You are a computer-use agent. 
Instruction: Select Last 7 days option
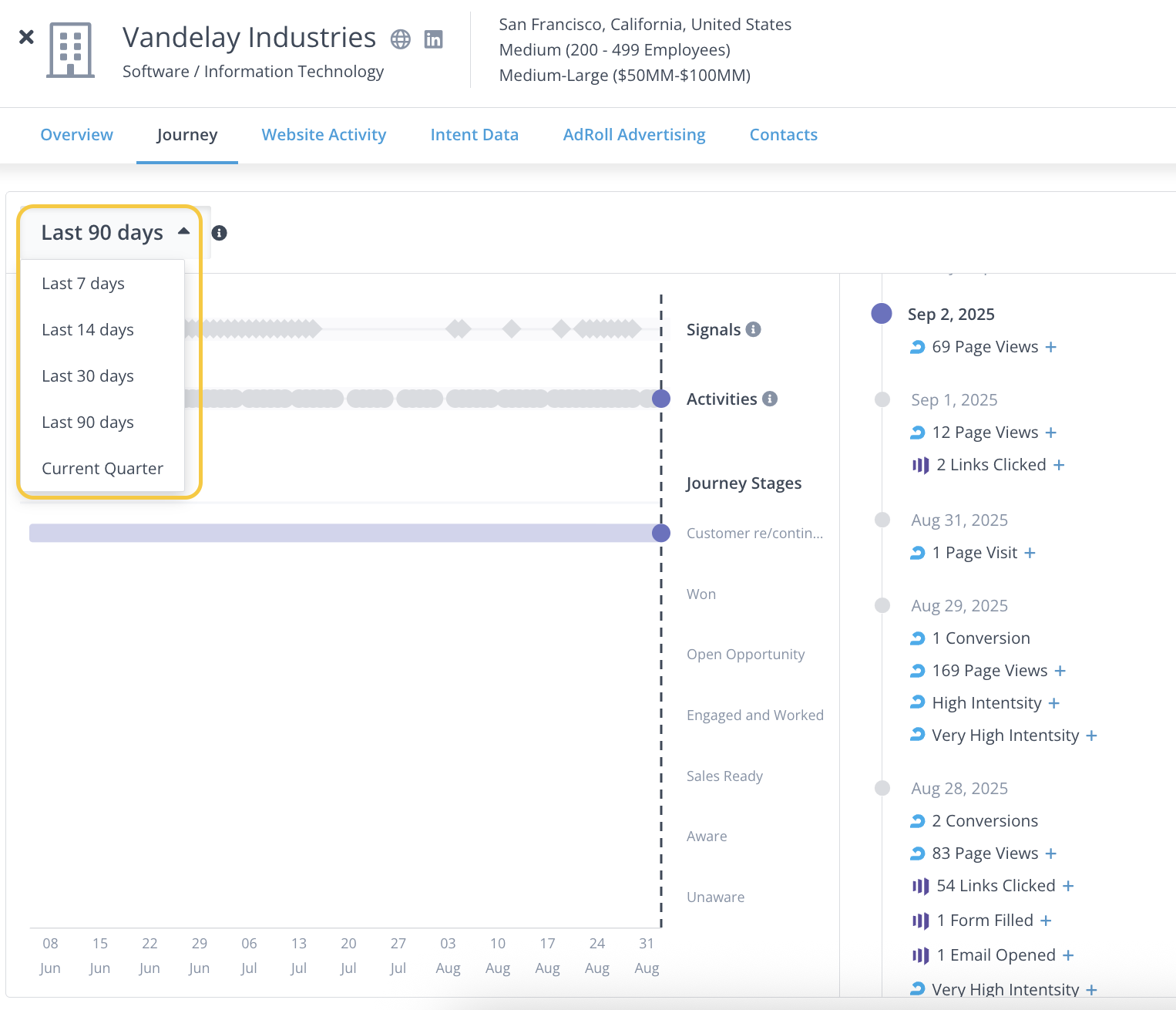[83, 284]
